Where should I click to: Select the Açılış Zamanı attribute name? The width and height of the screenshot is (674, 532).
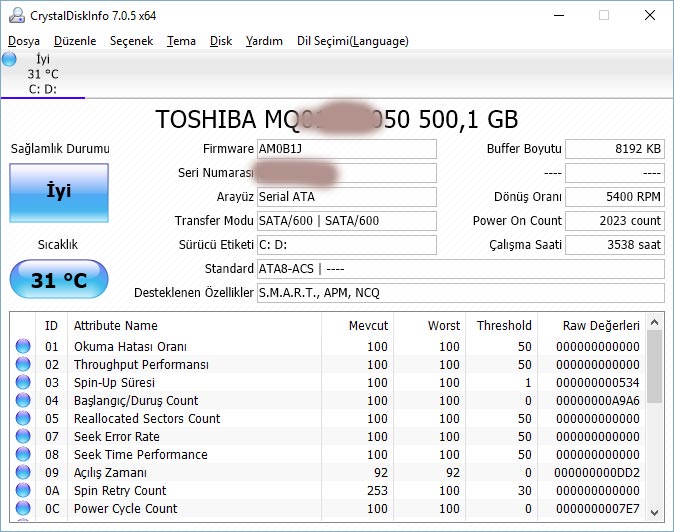tap(110, 473)
